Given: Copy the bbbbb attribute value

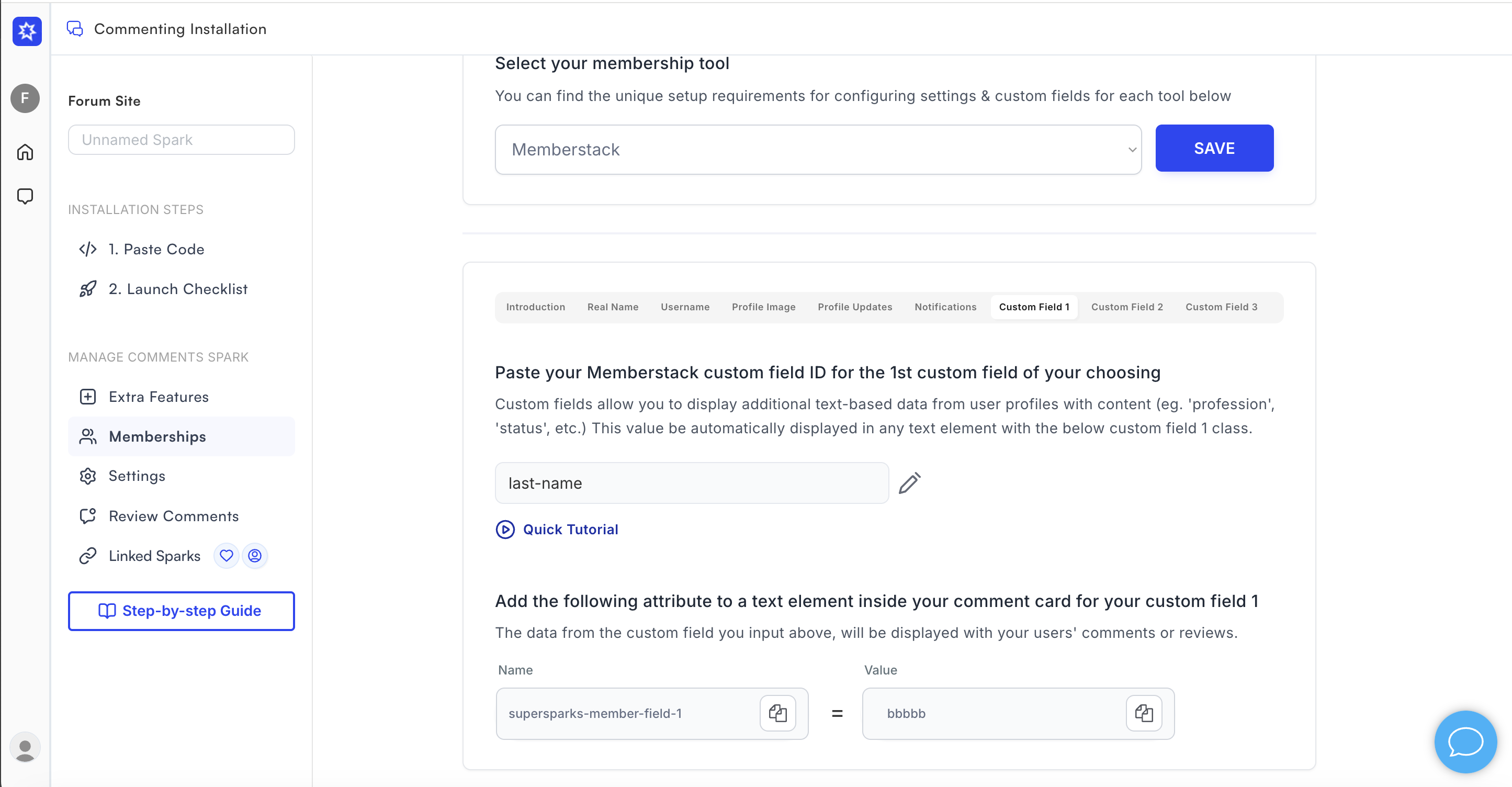Looking at the screenshot, I should click(x=1143, y=713).
